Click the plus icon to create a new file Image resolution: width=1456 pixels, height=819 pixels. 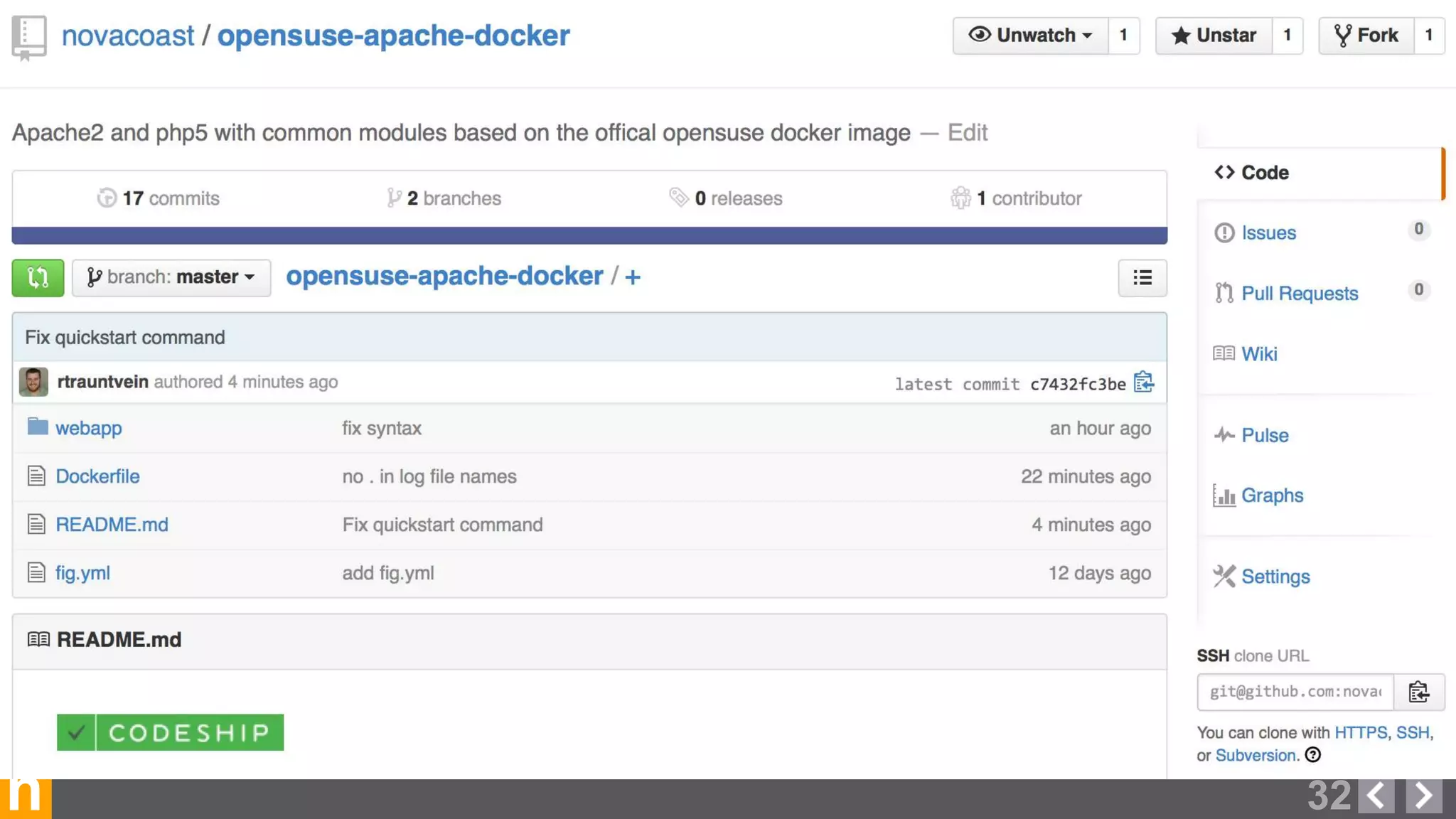coord(633,277)
